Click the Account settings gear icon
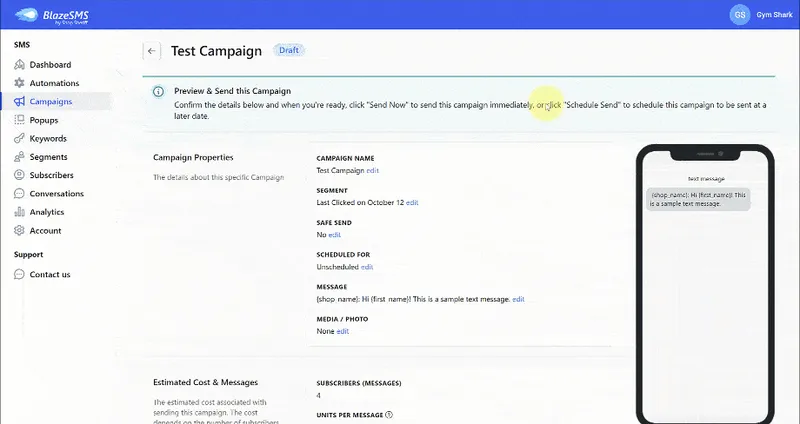Screen dimensions: 800x424 (19, 230)
